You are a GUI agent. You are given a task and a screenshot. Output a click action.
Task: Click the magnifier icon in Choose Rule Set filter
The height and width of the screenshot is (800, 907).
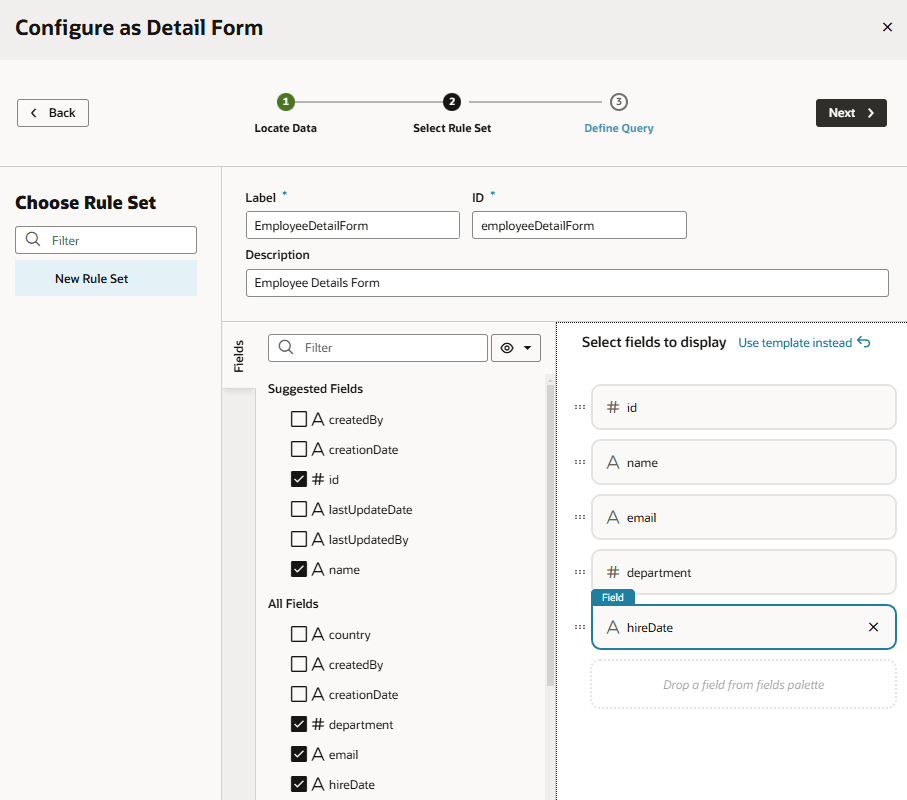click(34, 240)
